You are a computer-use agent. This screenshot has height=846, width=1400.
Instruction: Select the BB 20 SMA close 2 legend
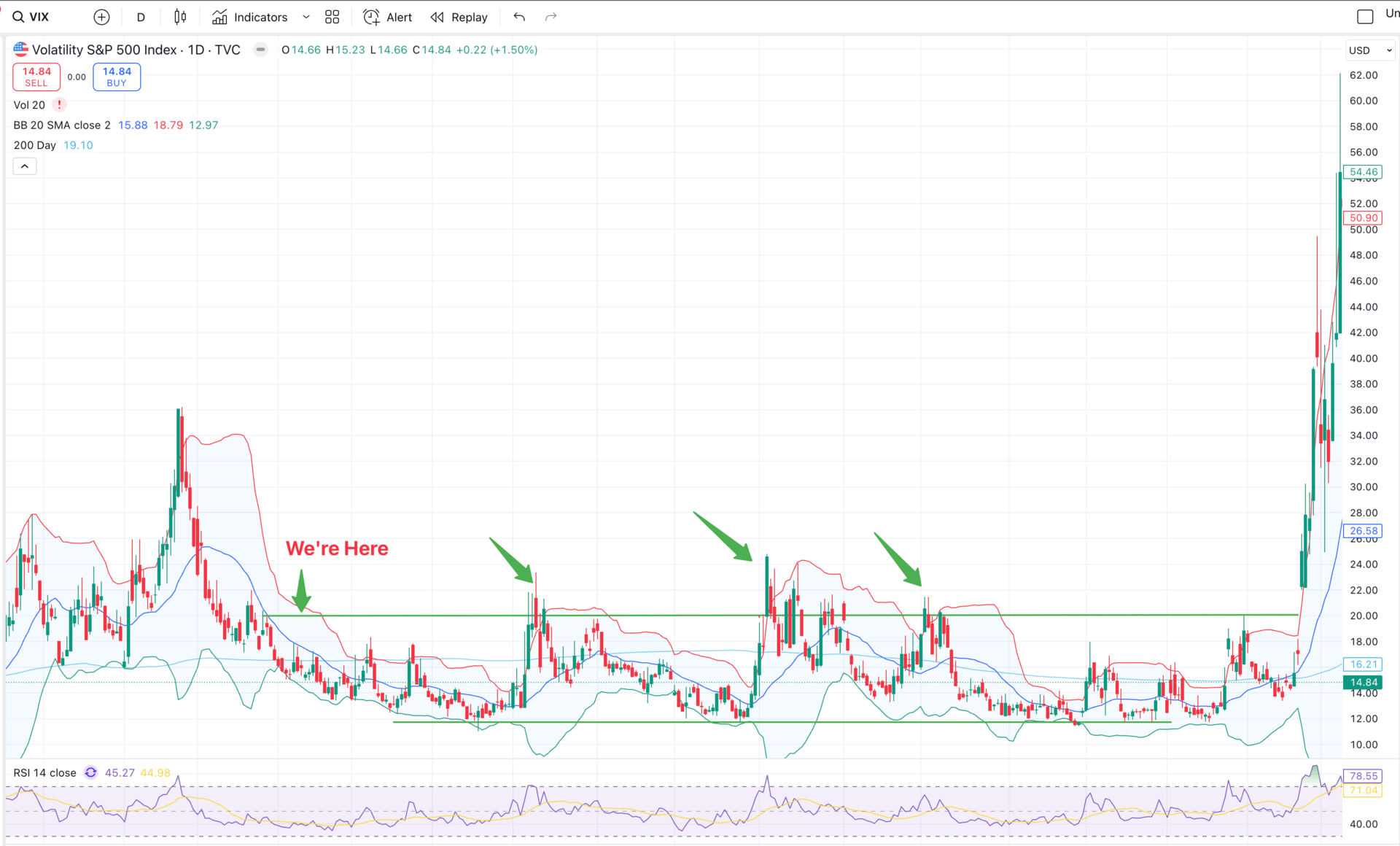(x=62, y=125)
